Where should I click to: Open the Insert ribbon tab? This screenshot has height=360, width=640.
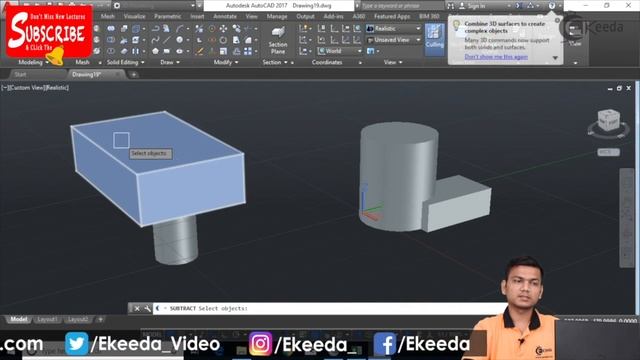(x=197, y=16)
